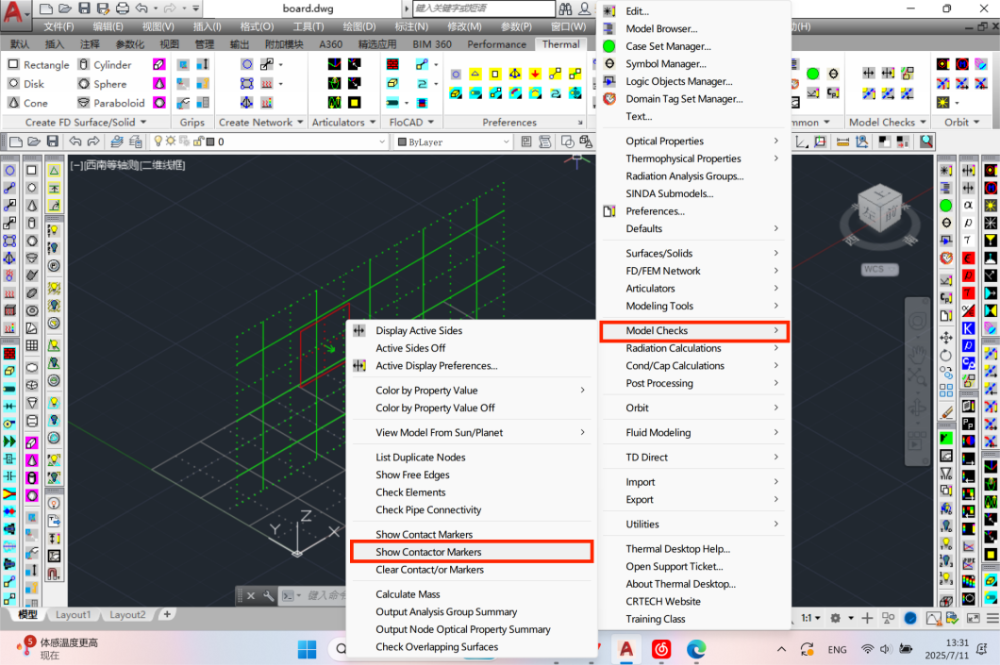Screen dimensions: 1000x665
Task: Click the binoculars search icon
Action: [565, 8]
